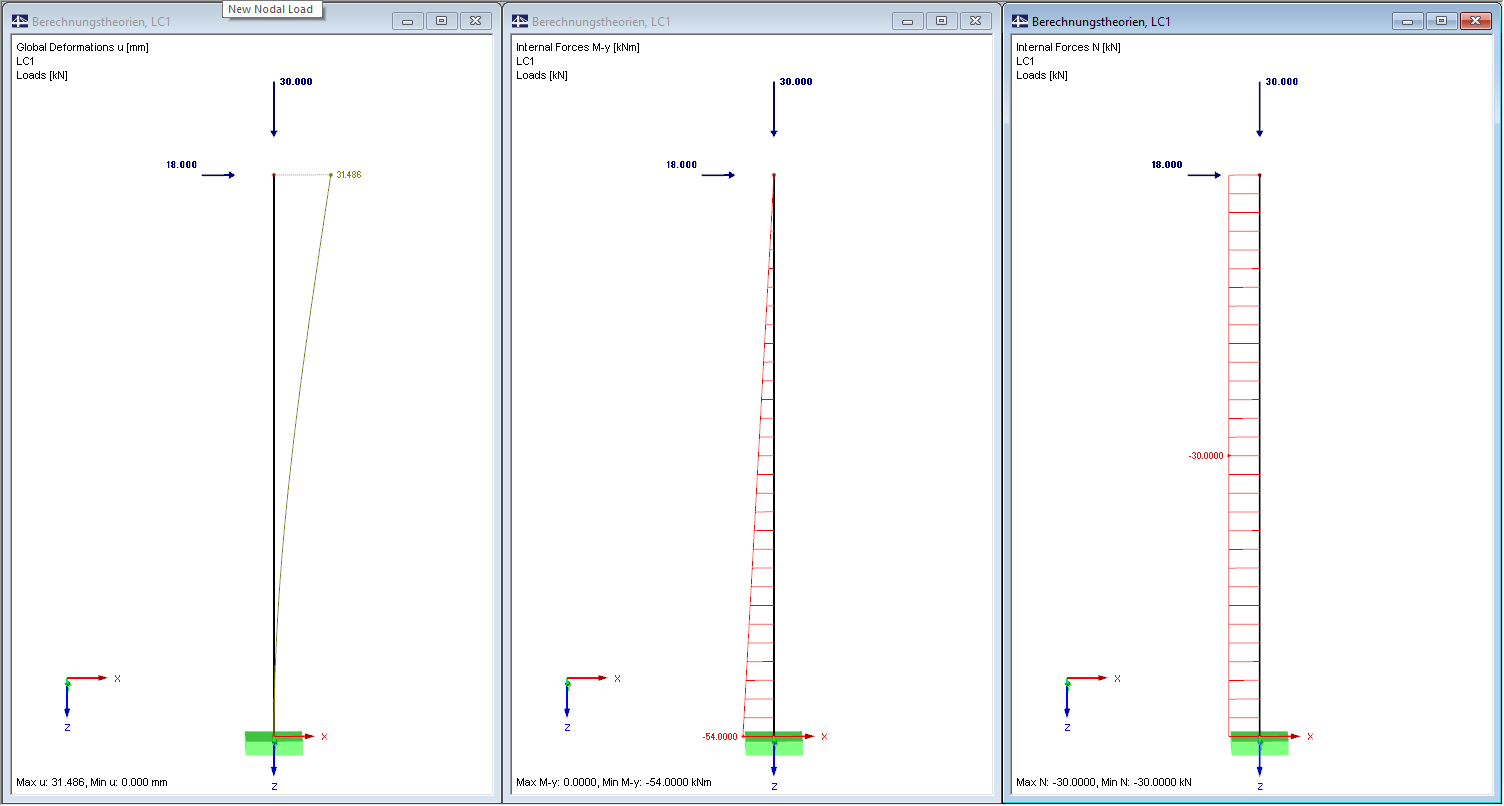Click app icon in right window title bar
Image resolution: width=1504 pixels, height=806 pixels.
tap(1020, 21)
